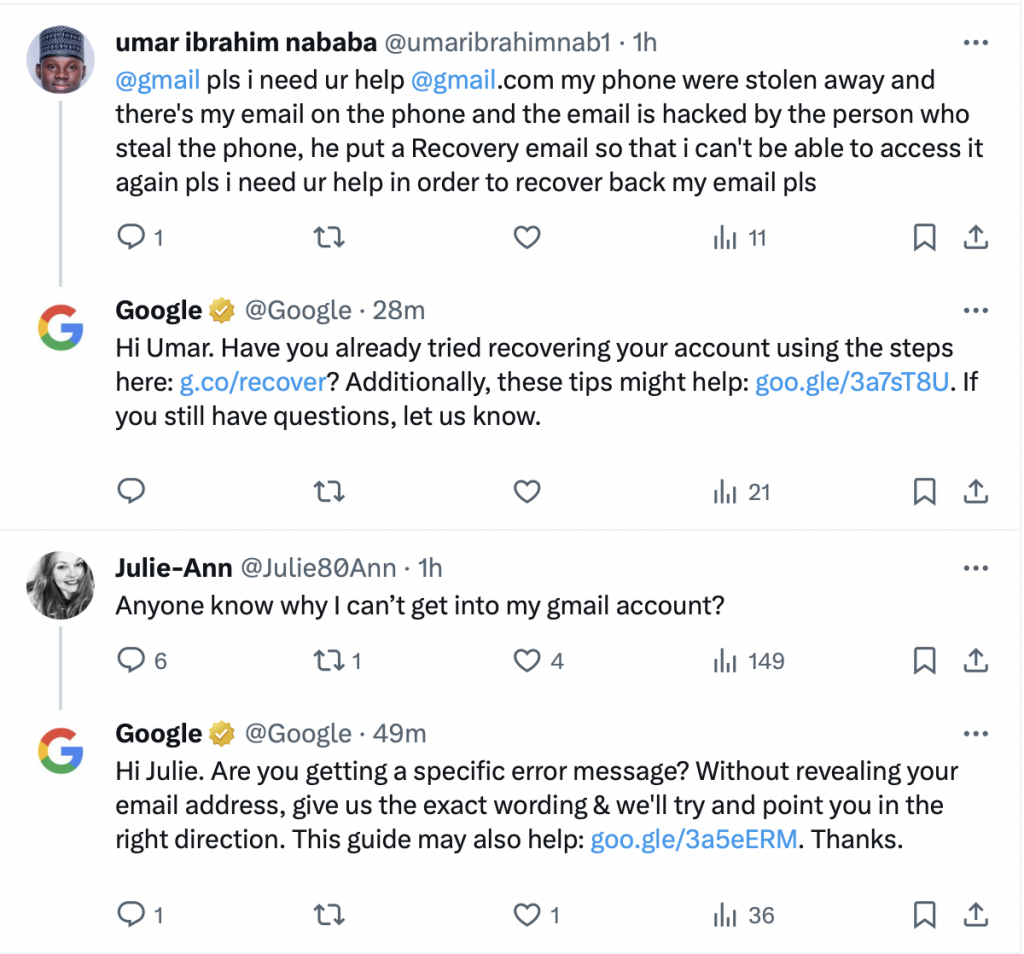Open the reply icon on umar's tweet
Image resolution: width=1024 pixels, height=954 pixels.
click(131, 237)
